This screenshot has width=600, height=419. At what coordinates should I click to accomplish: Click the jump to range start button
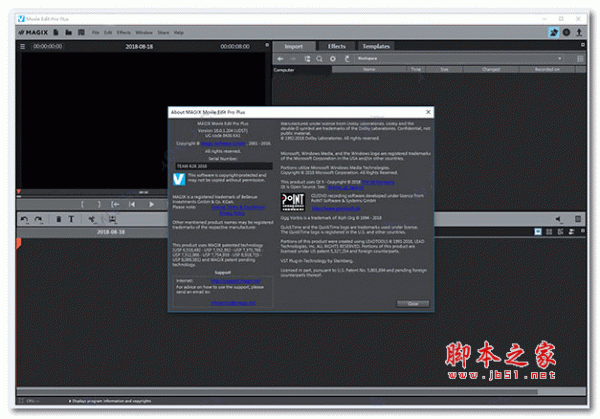coord(115,204)
